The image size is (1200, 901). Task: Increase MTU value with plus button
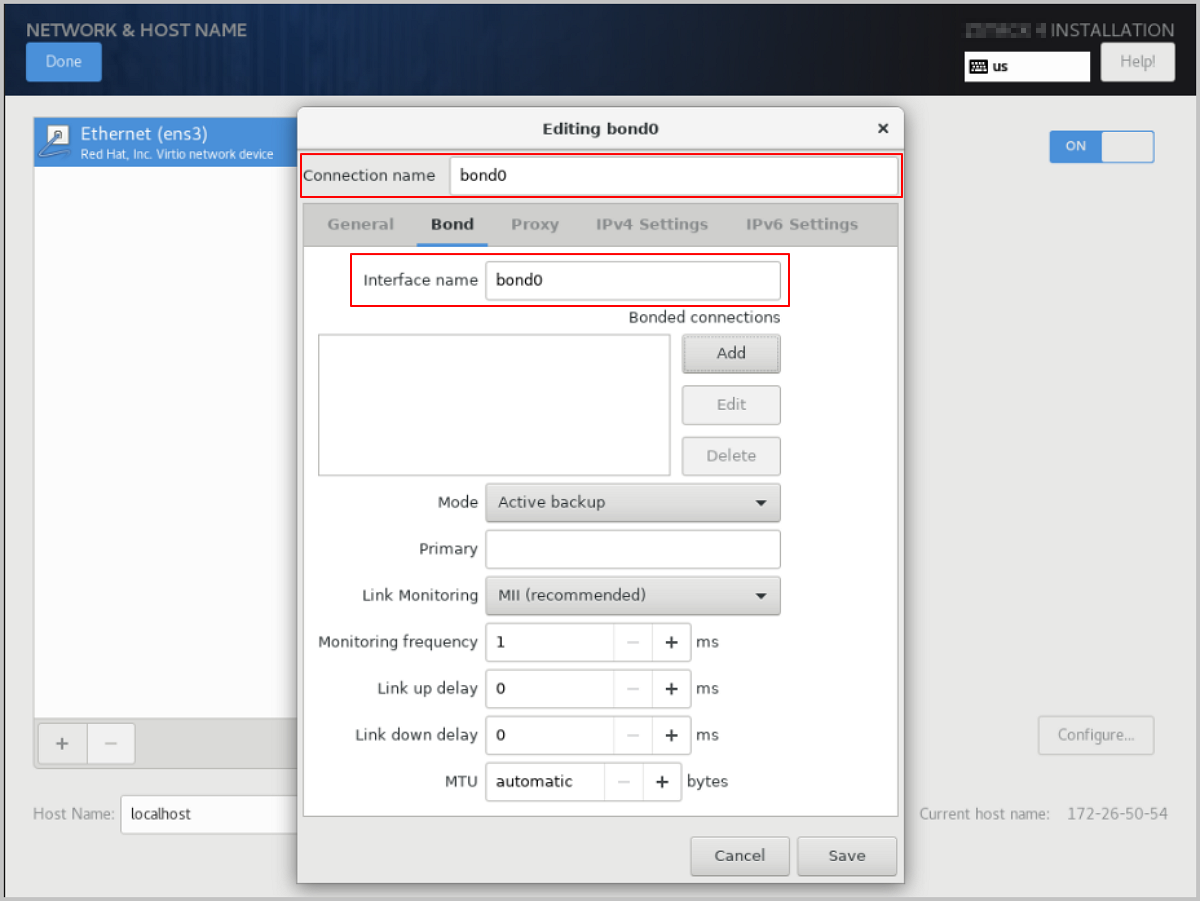[661, 782]
